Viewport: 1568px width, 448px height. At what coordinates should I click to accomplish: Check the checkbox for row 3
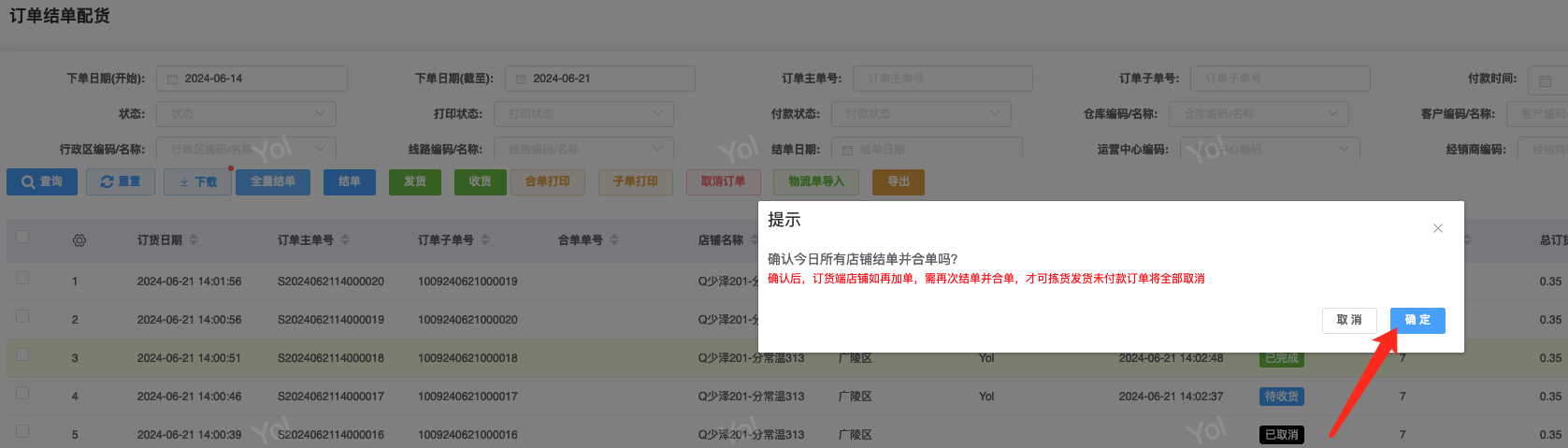point(22,354)
